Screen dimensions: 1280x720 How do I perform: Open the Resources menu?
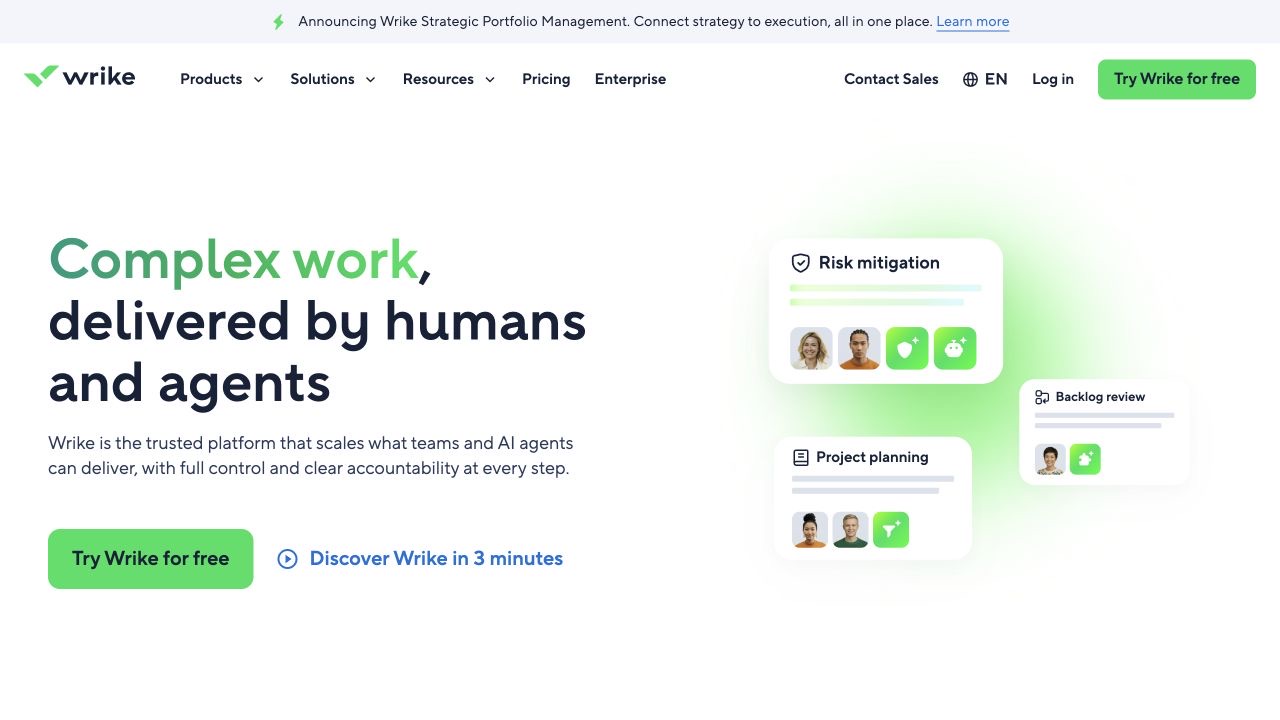coord(449,79)
